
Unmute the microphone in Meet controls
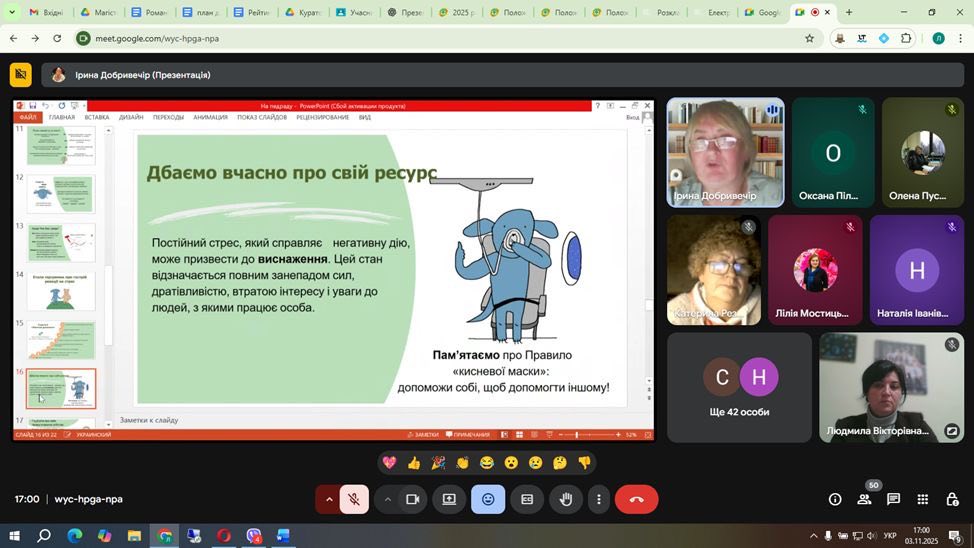coord(354,499)
